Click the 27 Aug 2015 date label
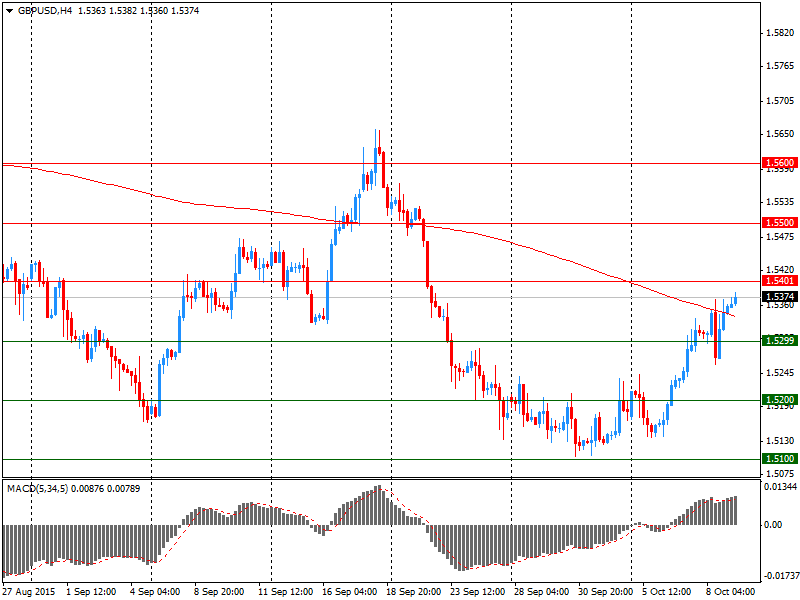The image size is (800, 600). click(x=29, y=592)
